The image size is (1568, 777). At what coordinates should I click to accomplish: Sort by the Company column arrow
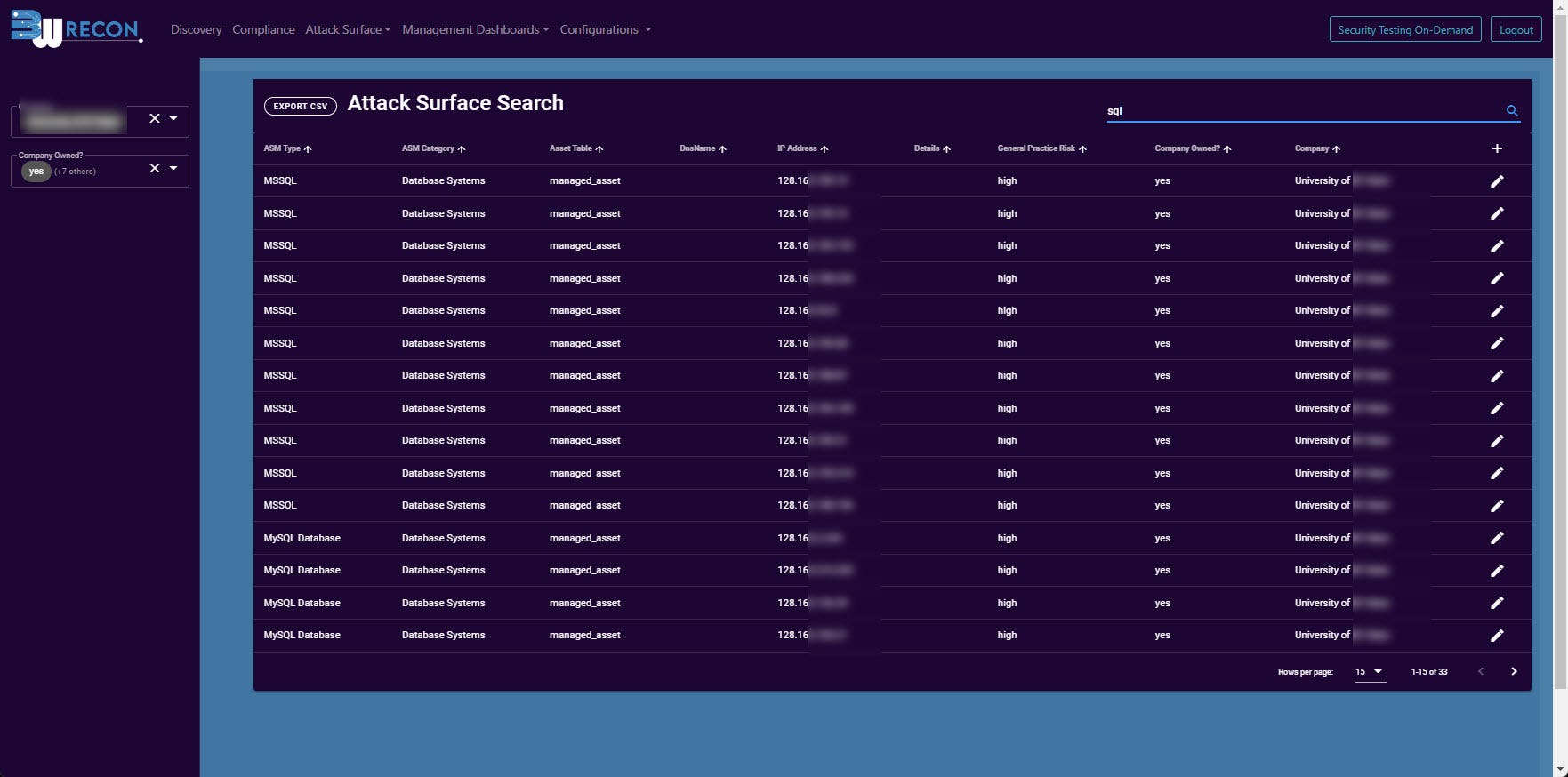1336,149
